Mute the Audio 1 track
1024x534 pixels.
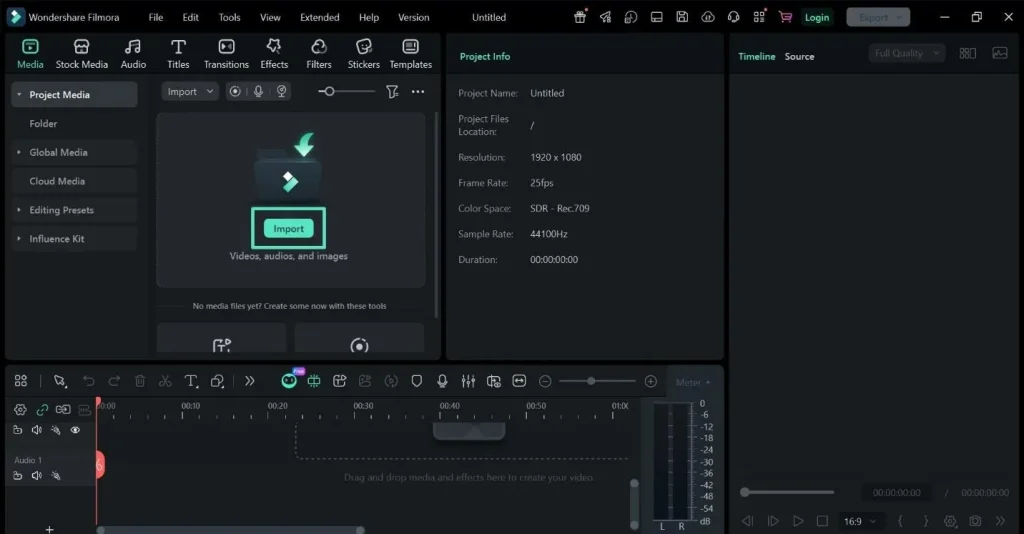point(37,476)
